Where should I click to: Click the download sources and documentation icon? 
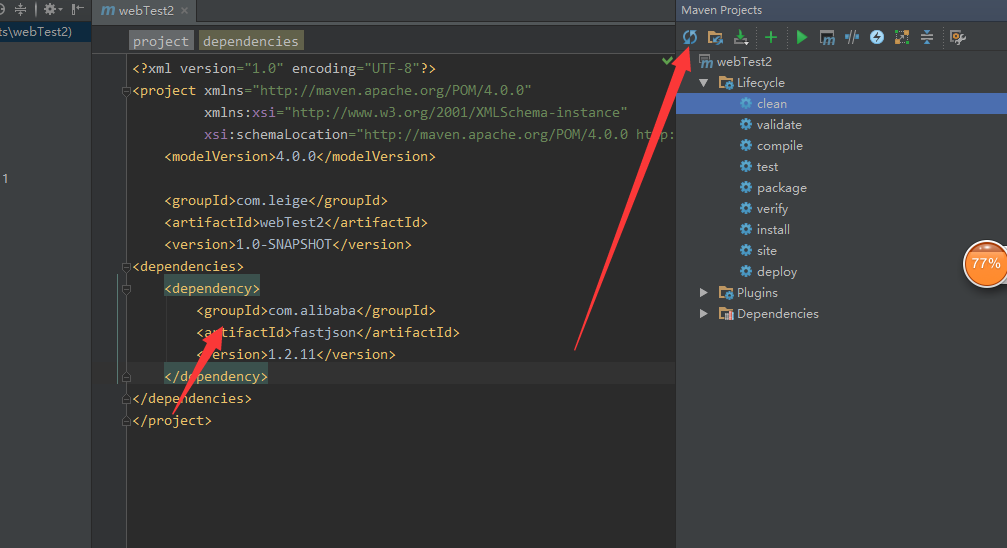click(x=741, y=37)
